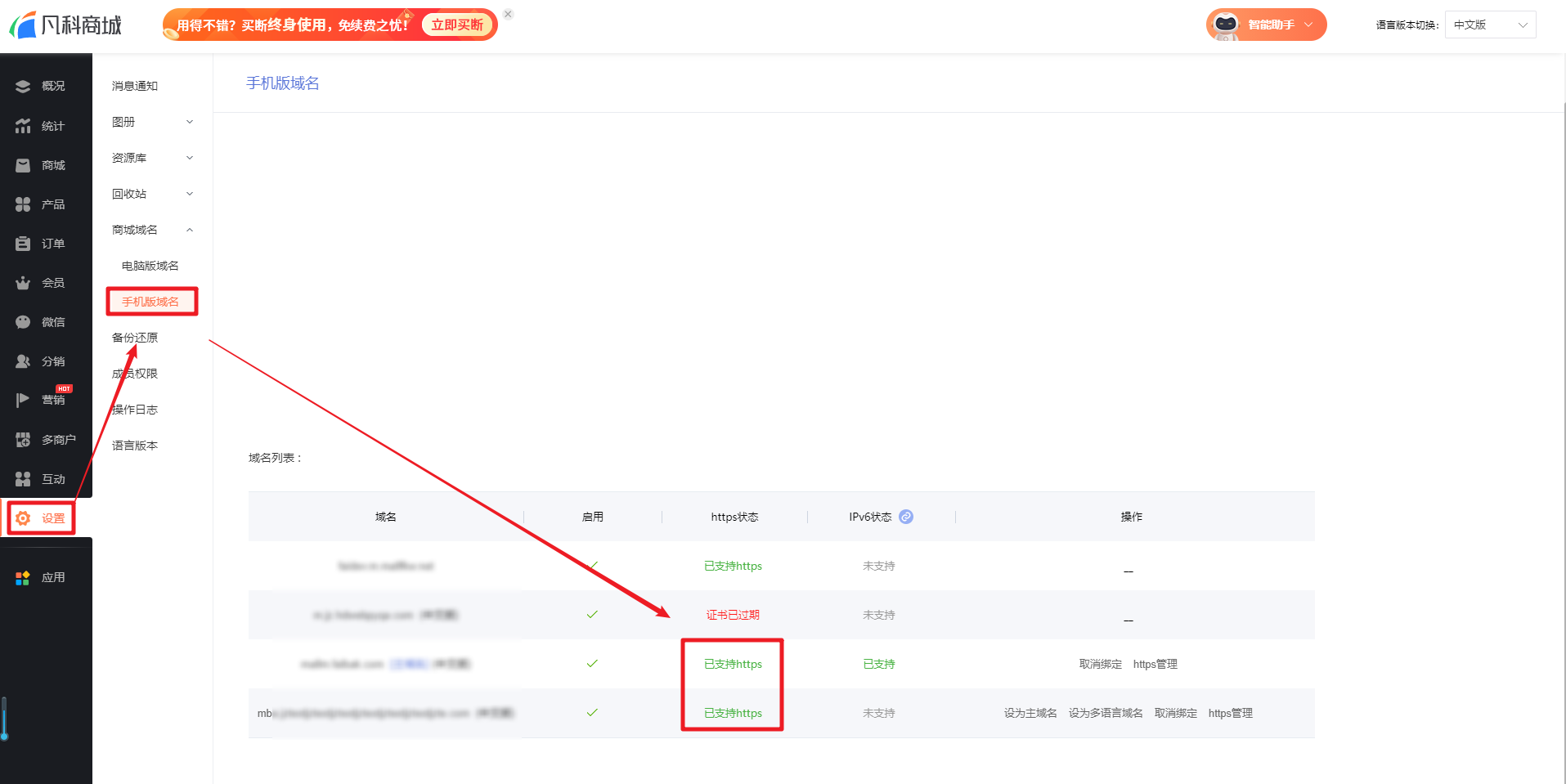Click the 概况 overview icon in sidebar

(23, 86)
